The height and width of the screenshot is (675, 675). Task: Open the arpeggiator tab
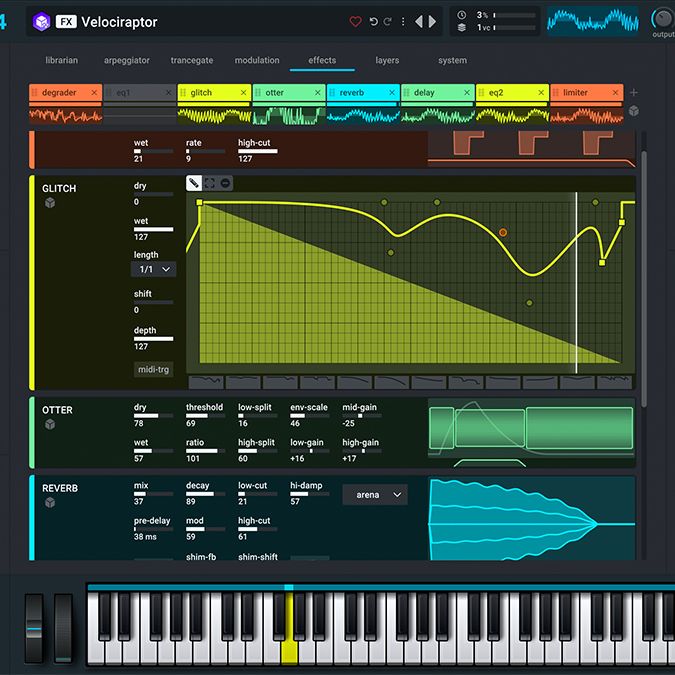tap(127, 60)
